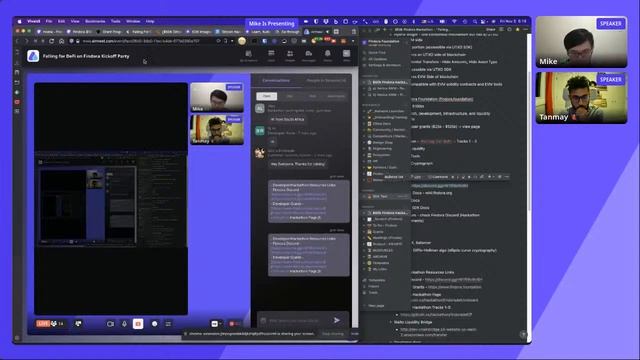
Task: Toggle the highlighted screen share button
Action: 138,324
